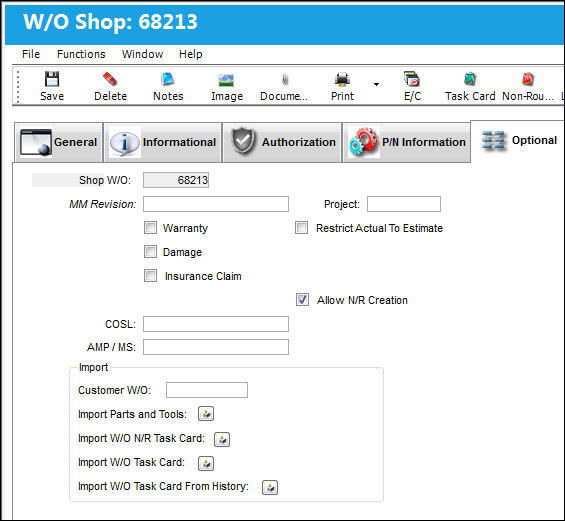Viewport: 565px width, 521px height.
Task: Click the Import W/O Task Card button
Action: (x=206, y=463)
